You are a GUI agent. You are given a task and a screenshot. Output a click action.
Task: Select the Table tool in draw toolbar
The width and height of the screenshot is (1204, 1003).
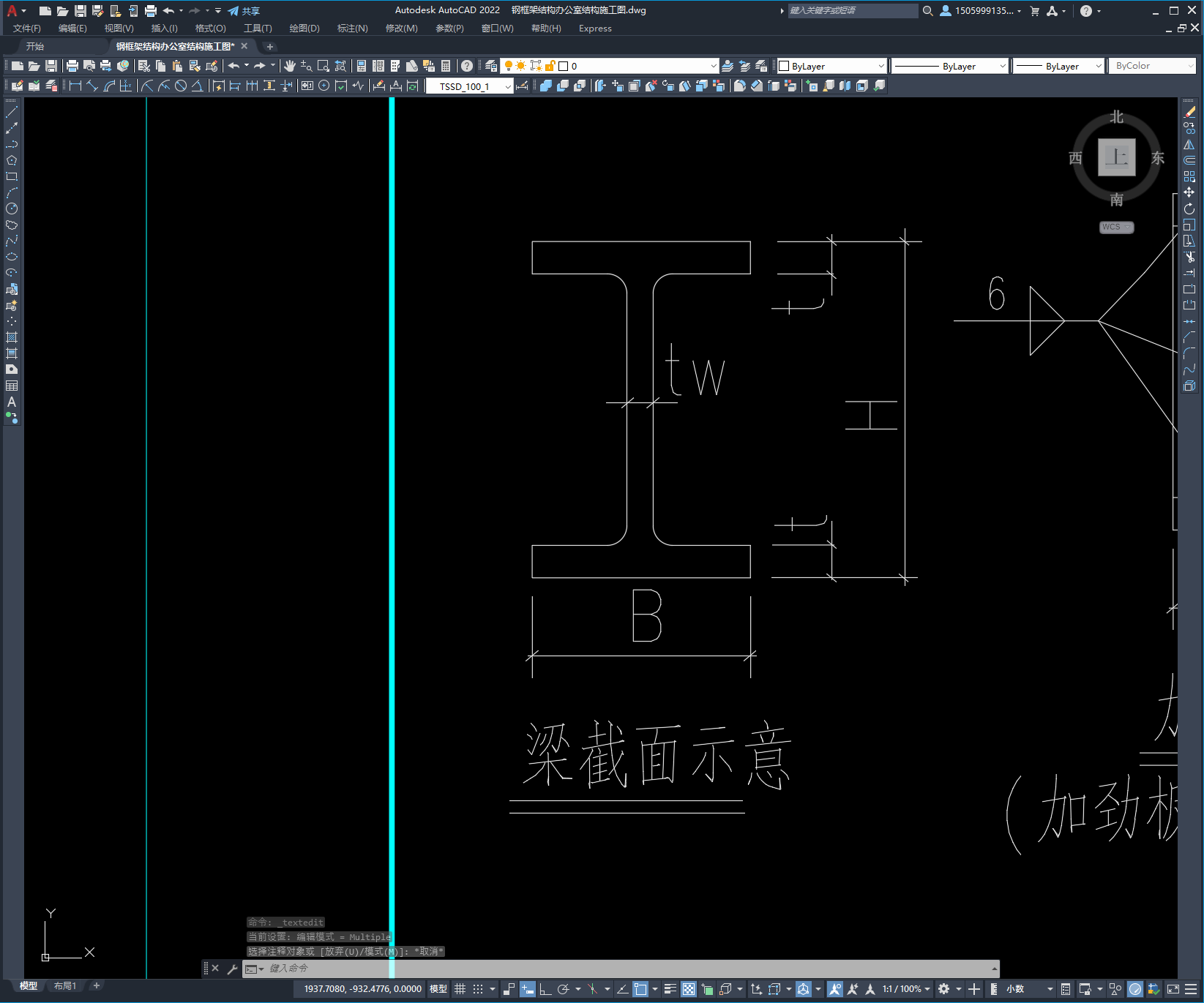(x=12, y=386)
